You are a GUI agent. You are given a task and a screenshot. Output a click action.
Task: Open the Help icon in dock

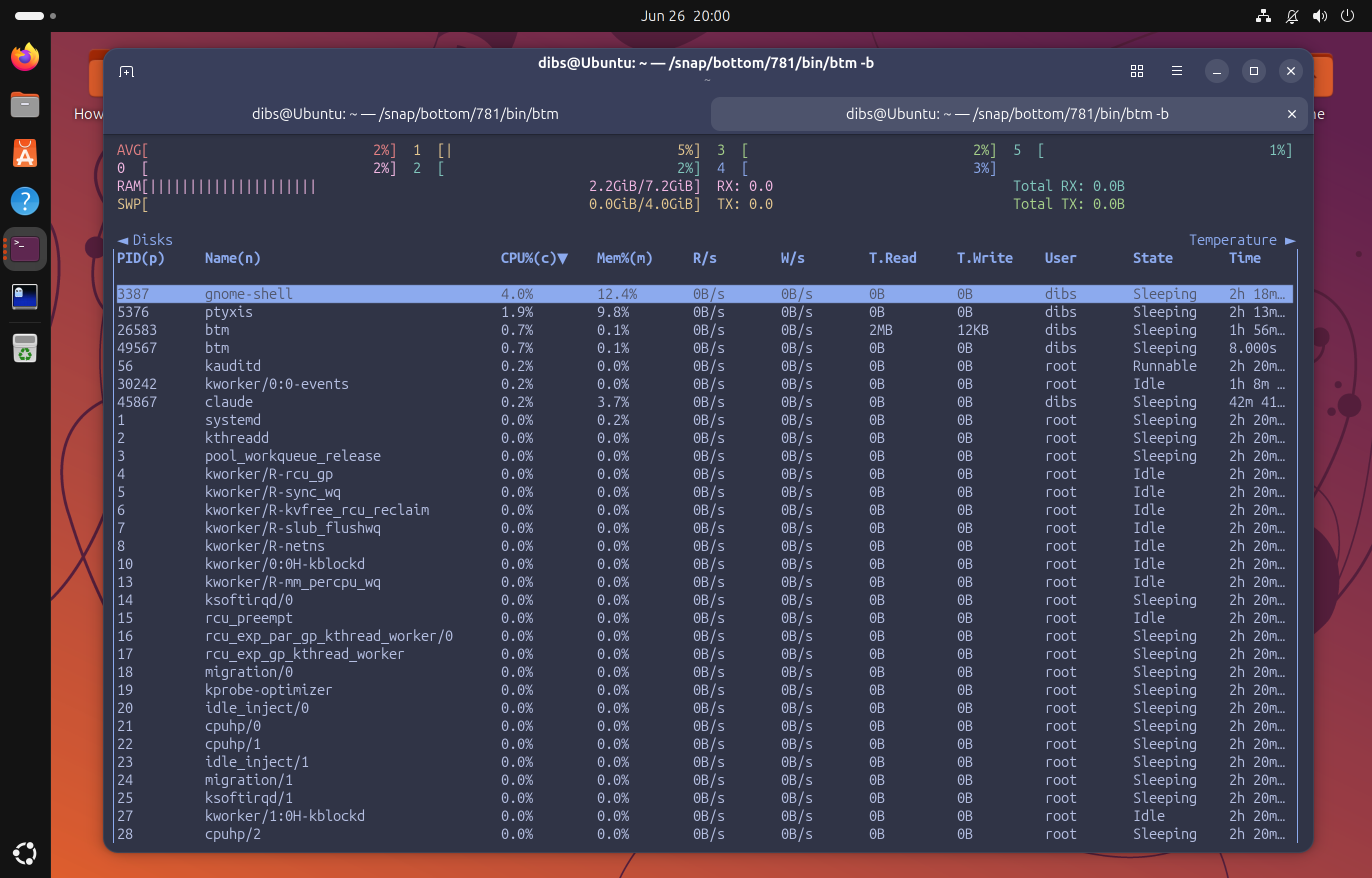click(x=25, y=200)
